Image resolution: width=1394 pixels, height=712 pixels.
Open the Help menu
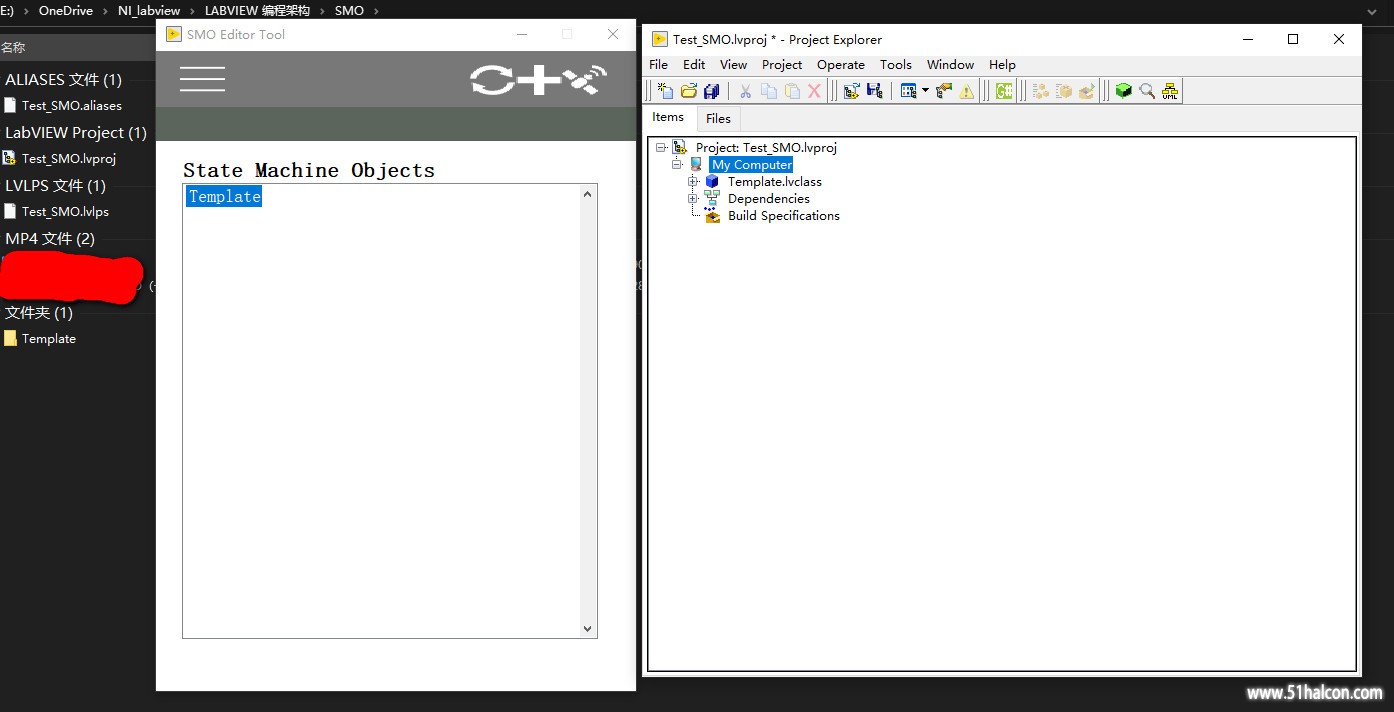pos(1002,64)
